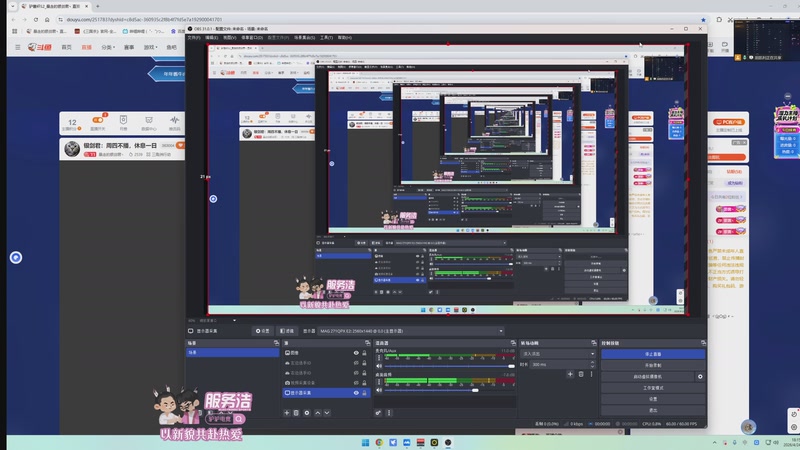This screenshot has height=450, width=800.
Task: Stop streaming in OBS controls
Action: click(653, 354)
